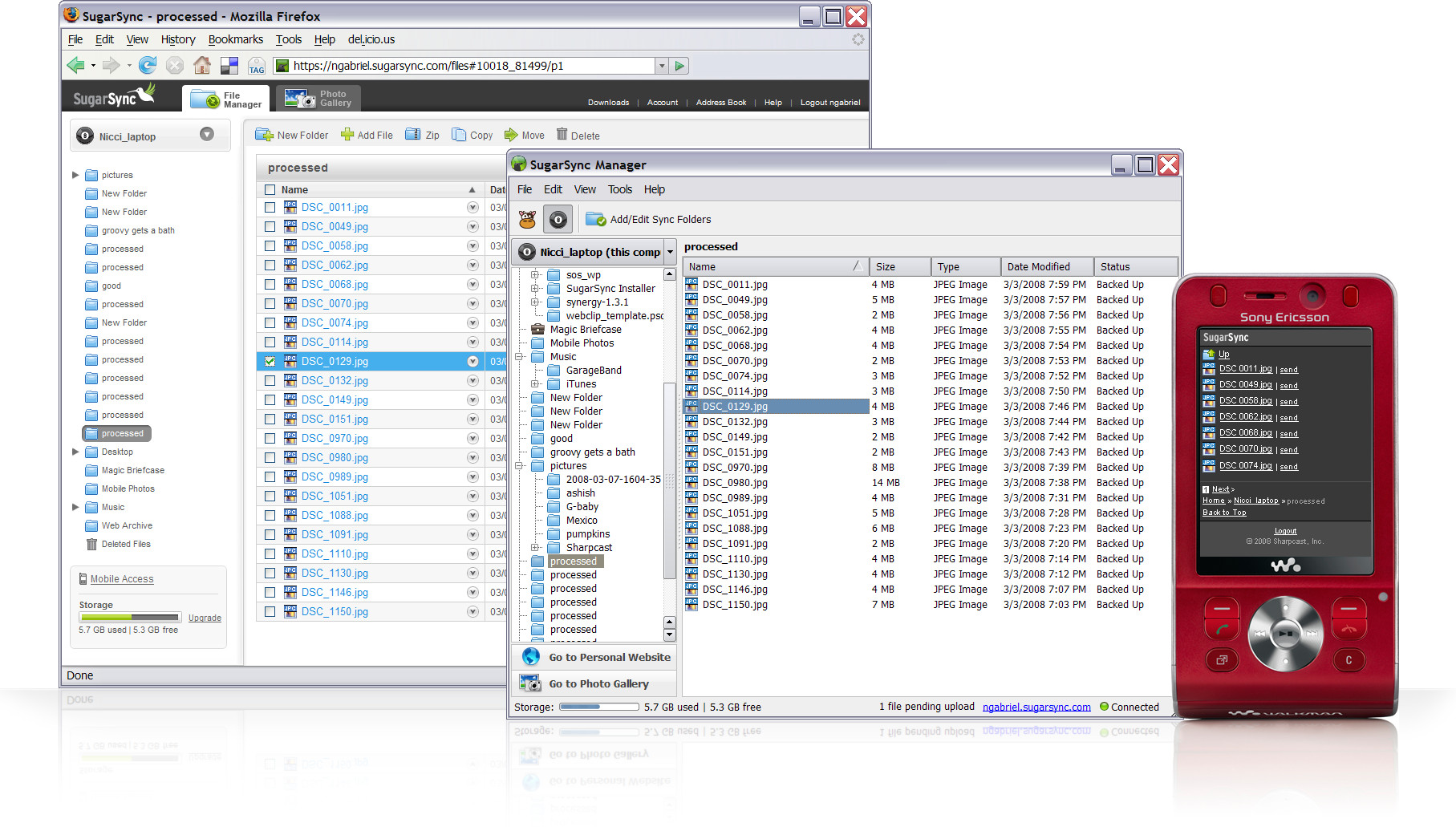The height and width of the screenshot is (827, 1456).
Task: Check the box for DSC_0970.jpg
Action: click(x=270, y=438)
